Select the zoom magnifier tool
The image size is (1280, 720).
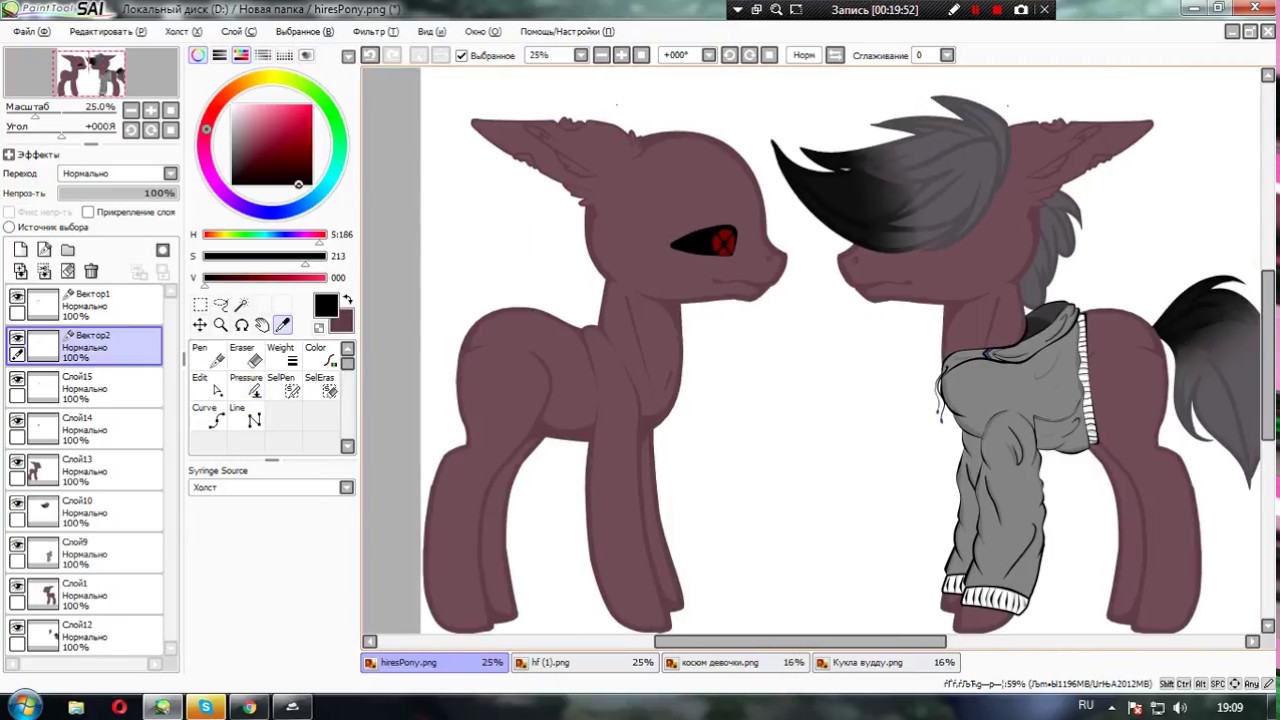click(x=221, y=325)
